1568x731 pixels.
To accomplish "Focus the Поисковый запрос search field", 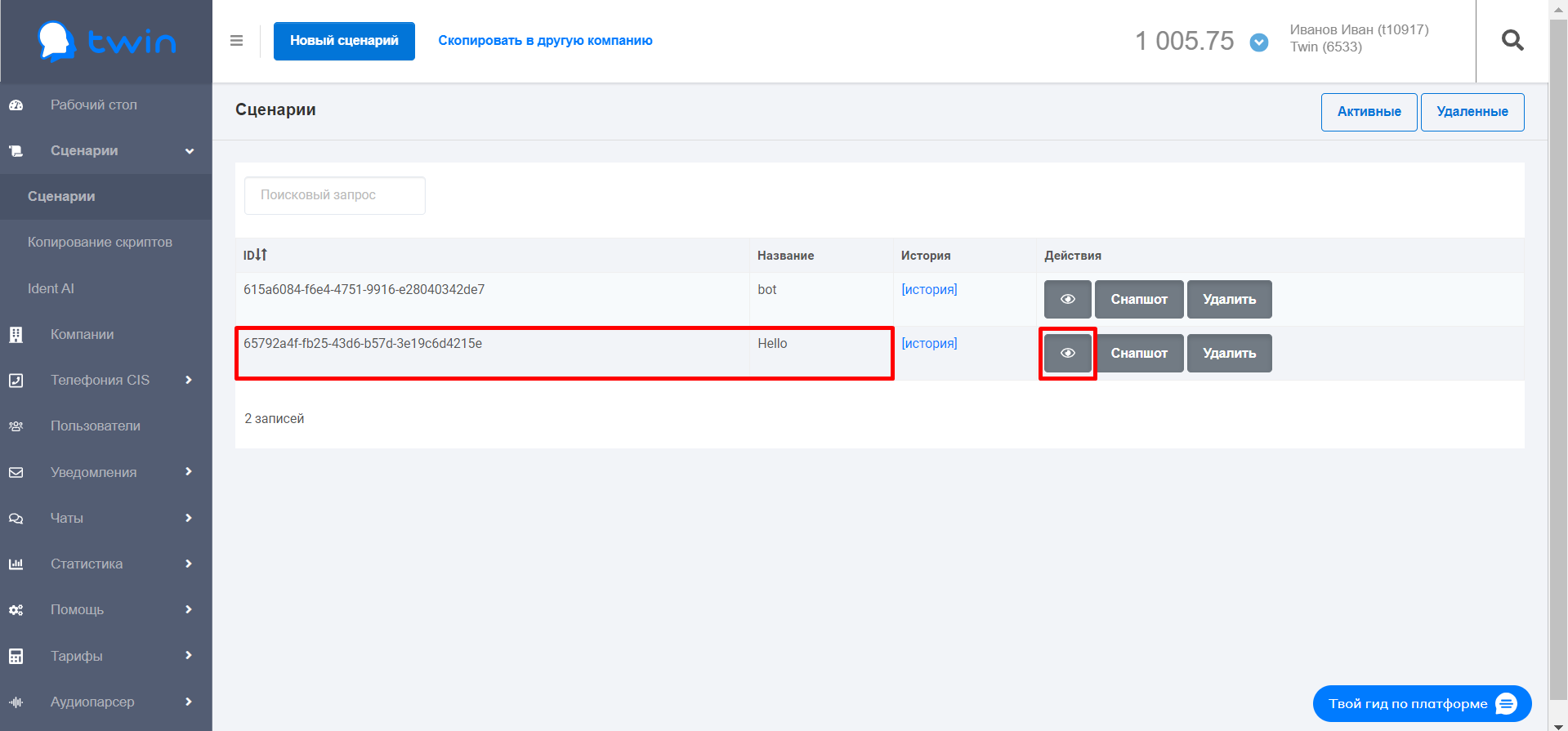I will [x=335, y=195].
